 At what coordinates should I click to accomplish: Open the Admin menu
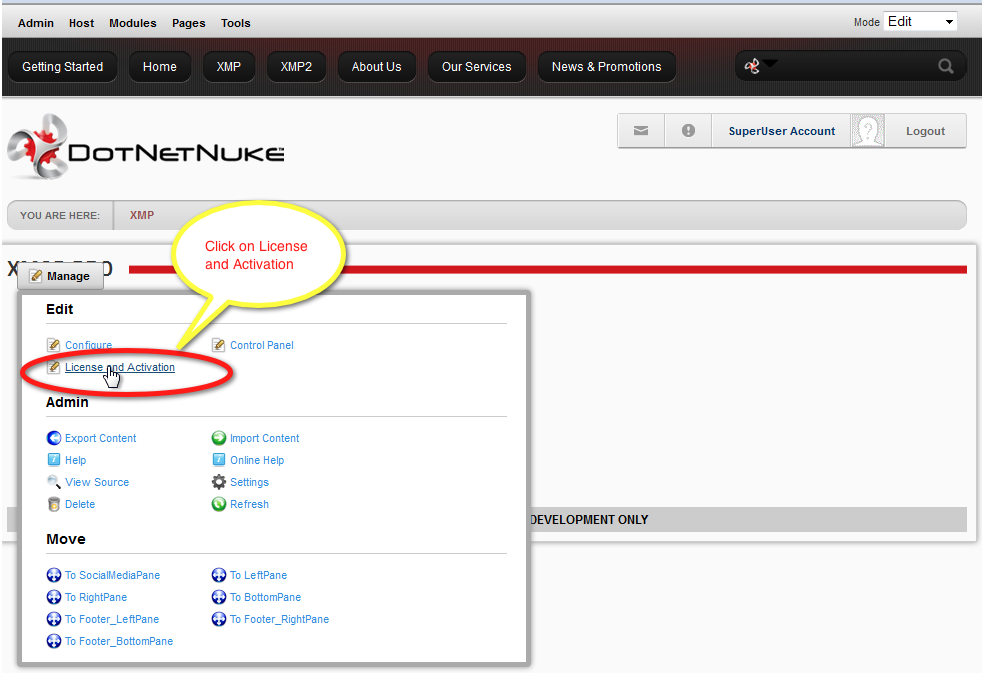[36, 23]
